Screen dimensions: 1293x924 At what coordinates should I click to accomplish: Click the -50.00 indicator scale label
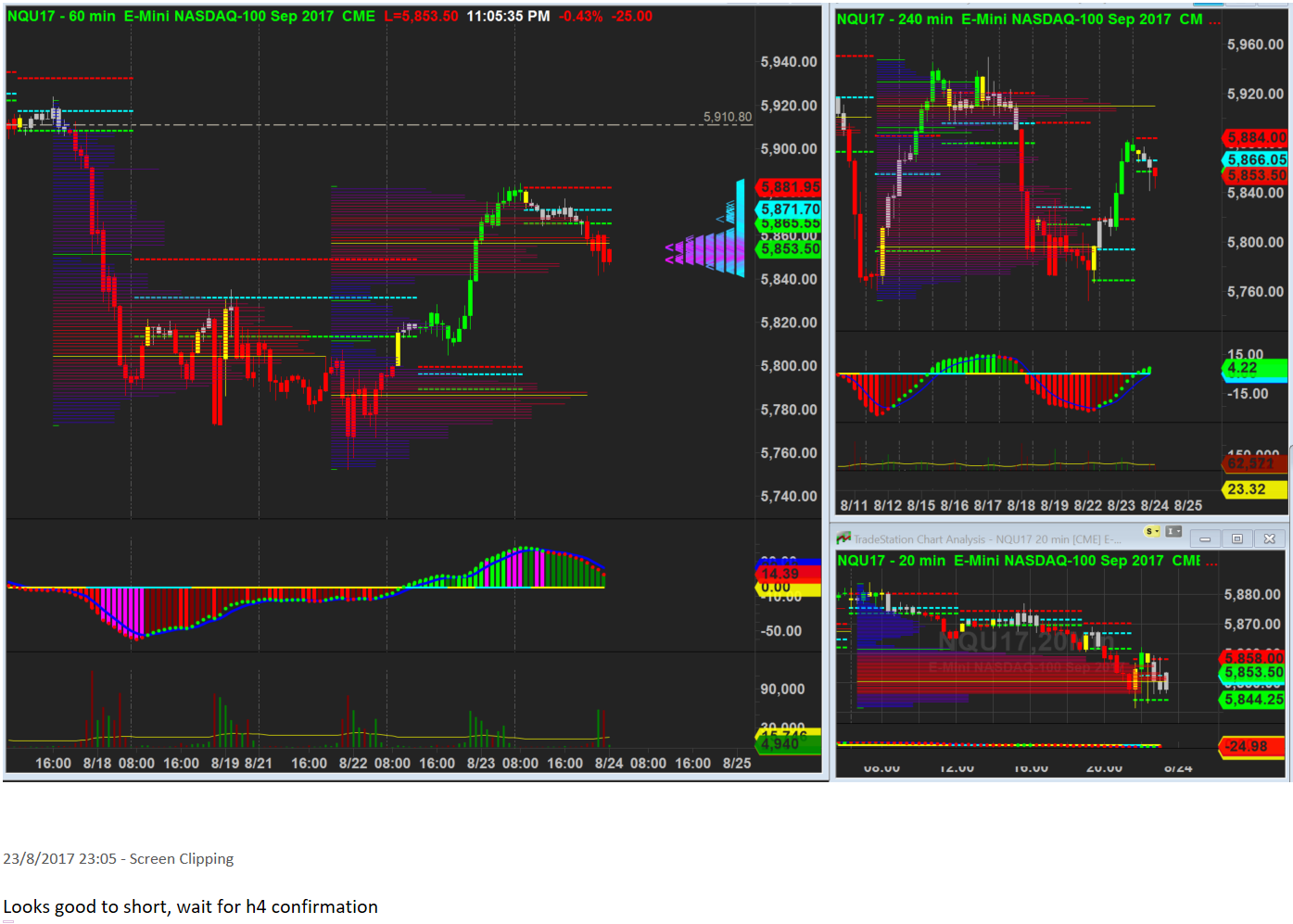tap(781, 631)
